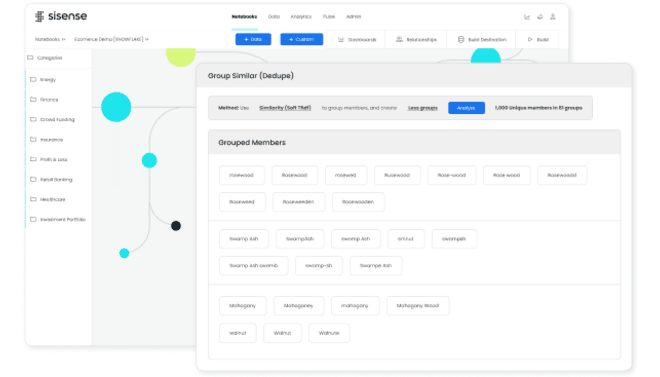Image resolution: width=660 pixels, height=377 pixels.
Task: Click the Build Destination database icon
Action: 461,40
